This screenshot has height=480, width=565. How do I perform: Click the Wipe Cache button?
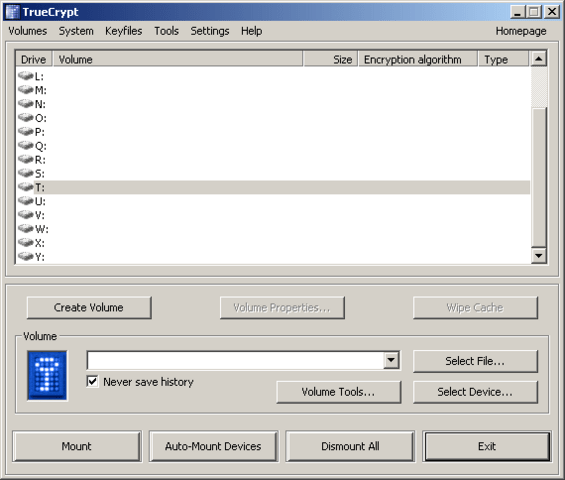coord(475,307)
